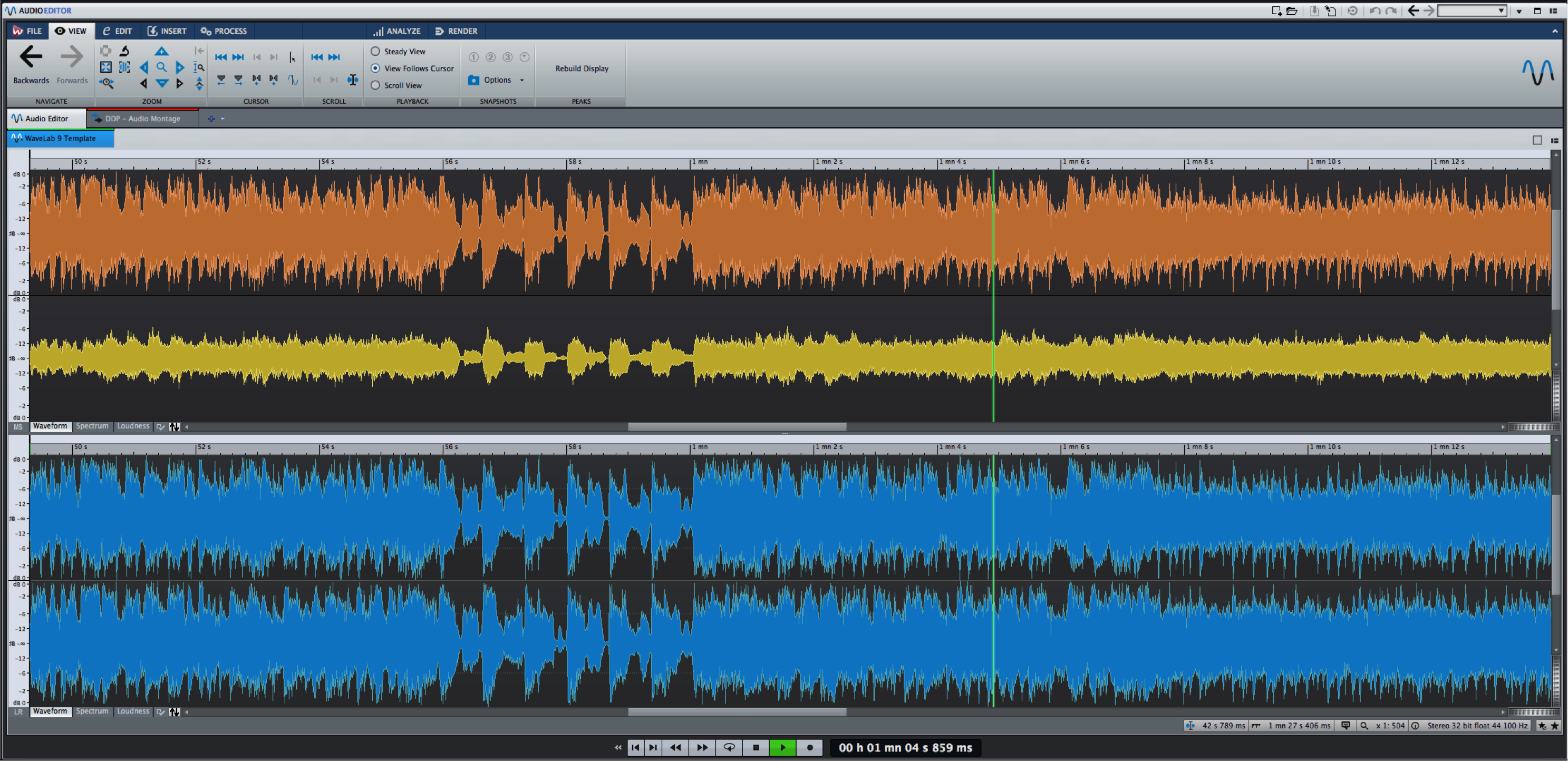Enable the Scroll View radio option
Viewport: 1568px width, 761px height.
[397, 86]
